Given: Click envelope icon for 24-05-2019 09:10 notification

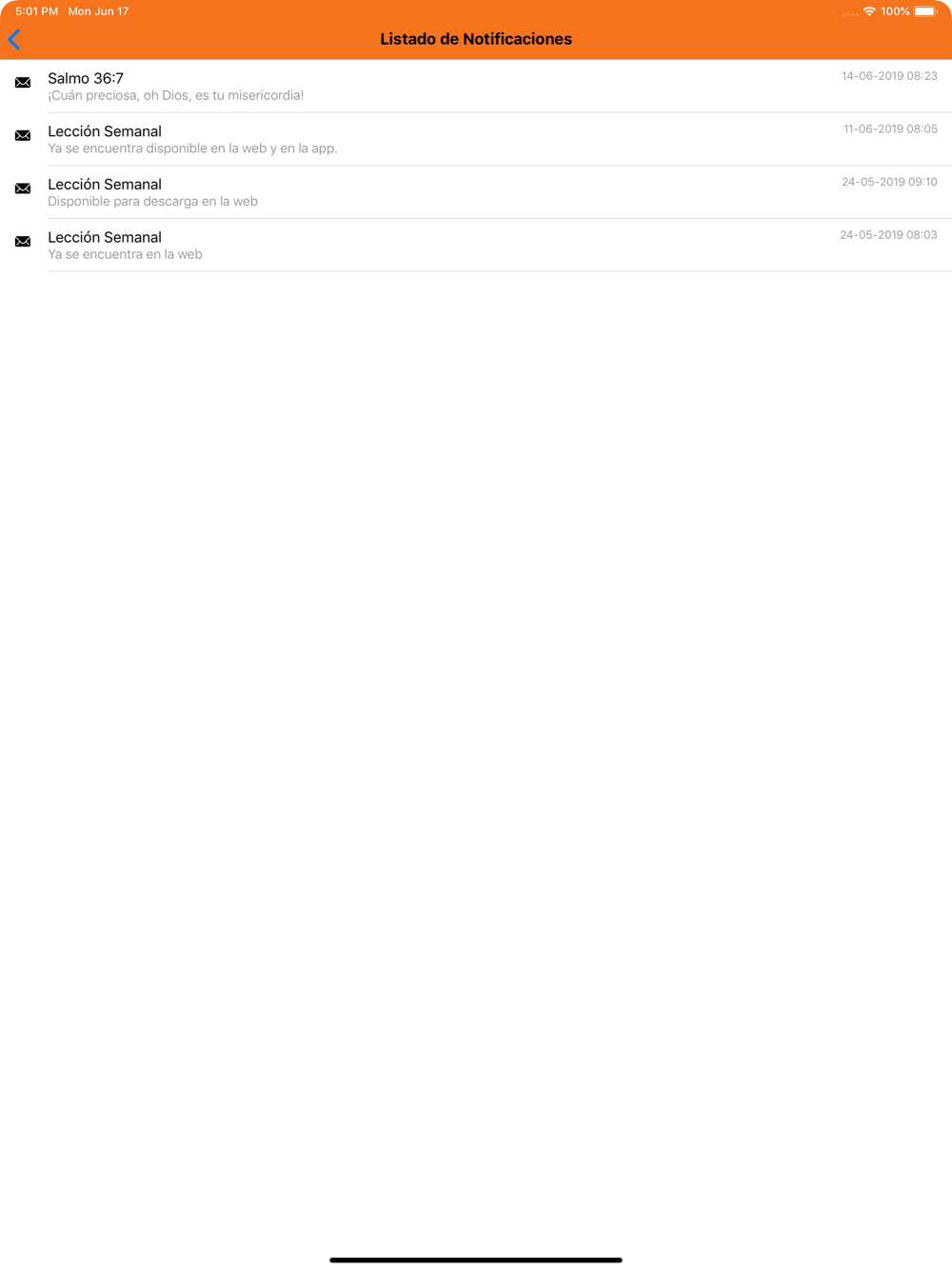Looking at the screenshot, I should (x=23, y=189).
